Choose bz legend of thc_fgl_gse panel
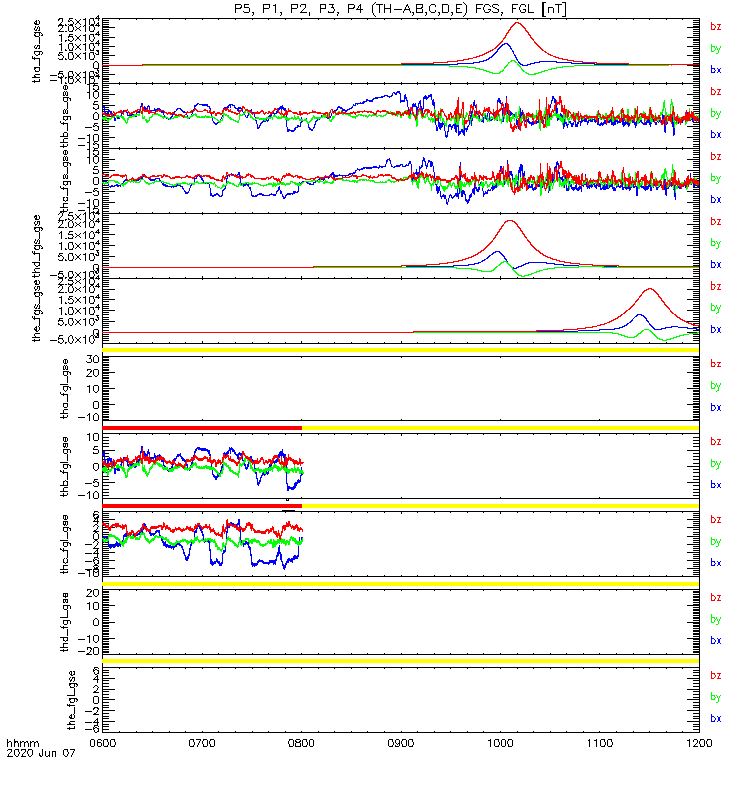 pyautogui.click(x=716, y=520)
